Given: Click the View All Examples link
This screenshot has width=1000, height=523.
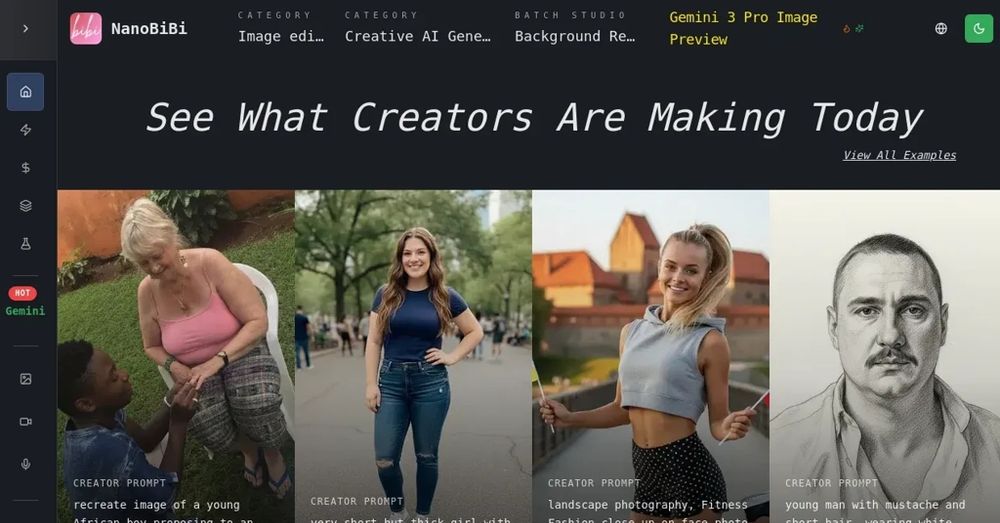Looking at the screenshot, I should click(899, 155).
